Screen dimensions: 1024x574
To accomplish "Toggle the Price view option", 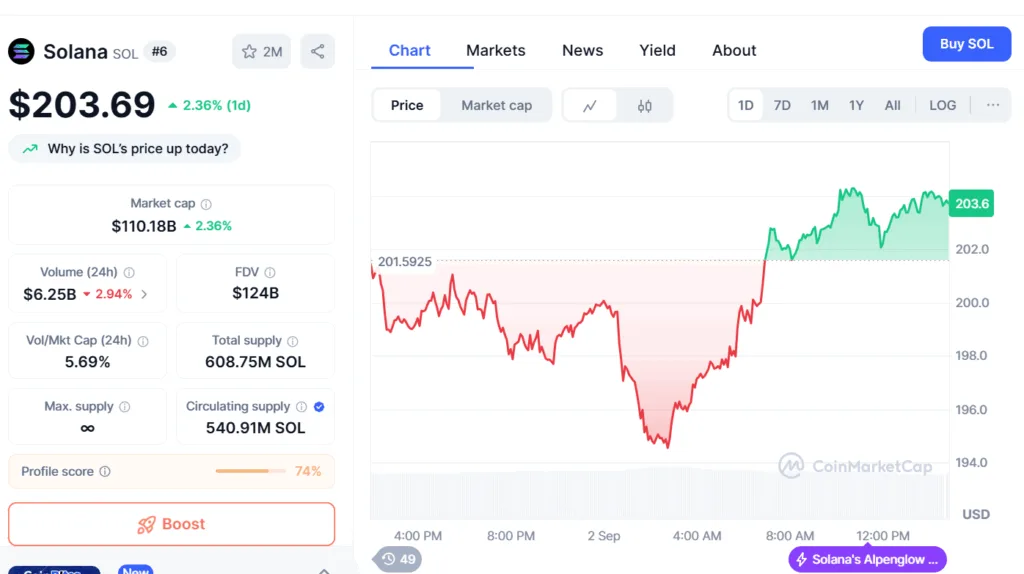I will pyautogui.click(x=407, y=105).
